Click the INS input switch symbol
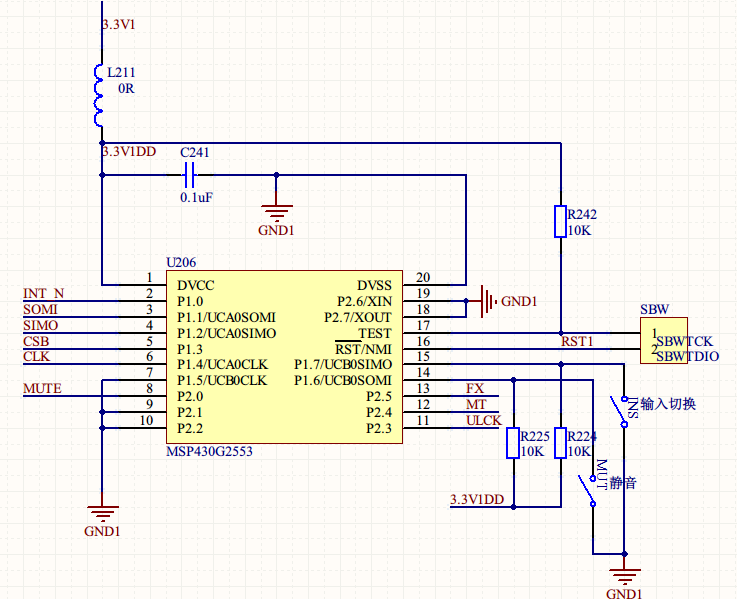 coord(619,411)
